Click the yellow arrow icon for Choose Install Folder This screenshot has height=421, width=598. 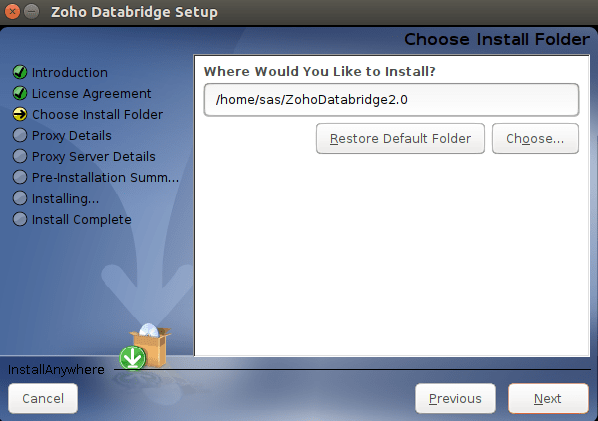point(20,114)
